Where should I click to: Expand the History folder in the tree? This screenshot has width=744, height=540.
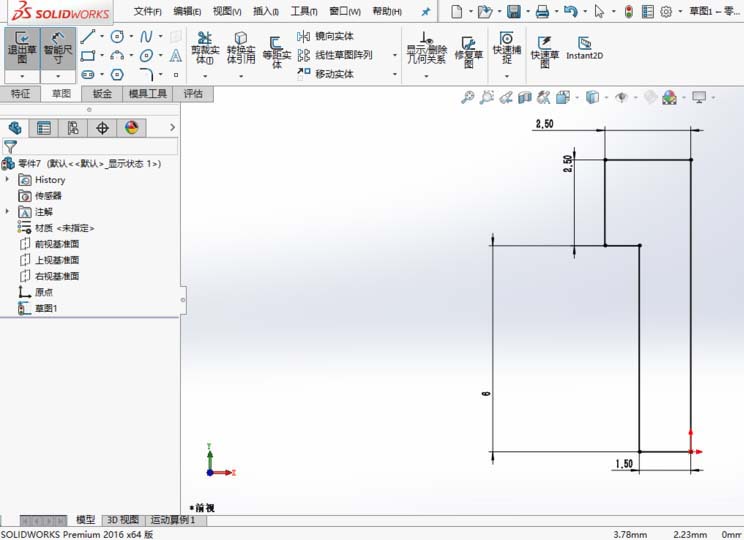(x=8, y=180)
